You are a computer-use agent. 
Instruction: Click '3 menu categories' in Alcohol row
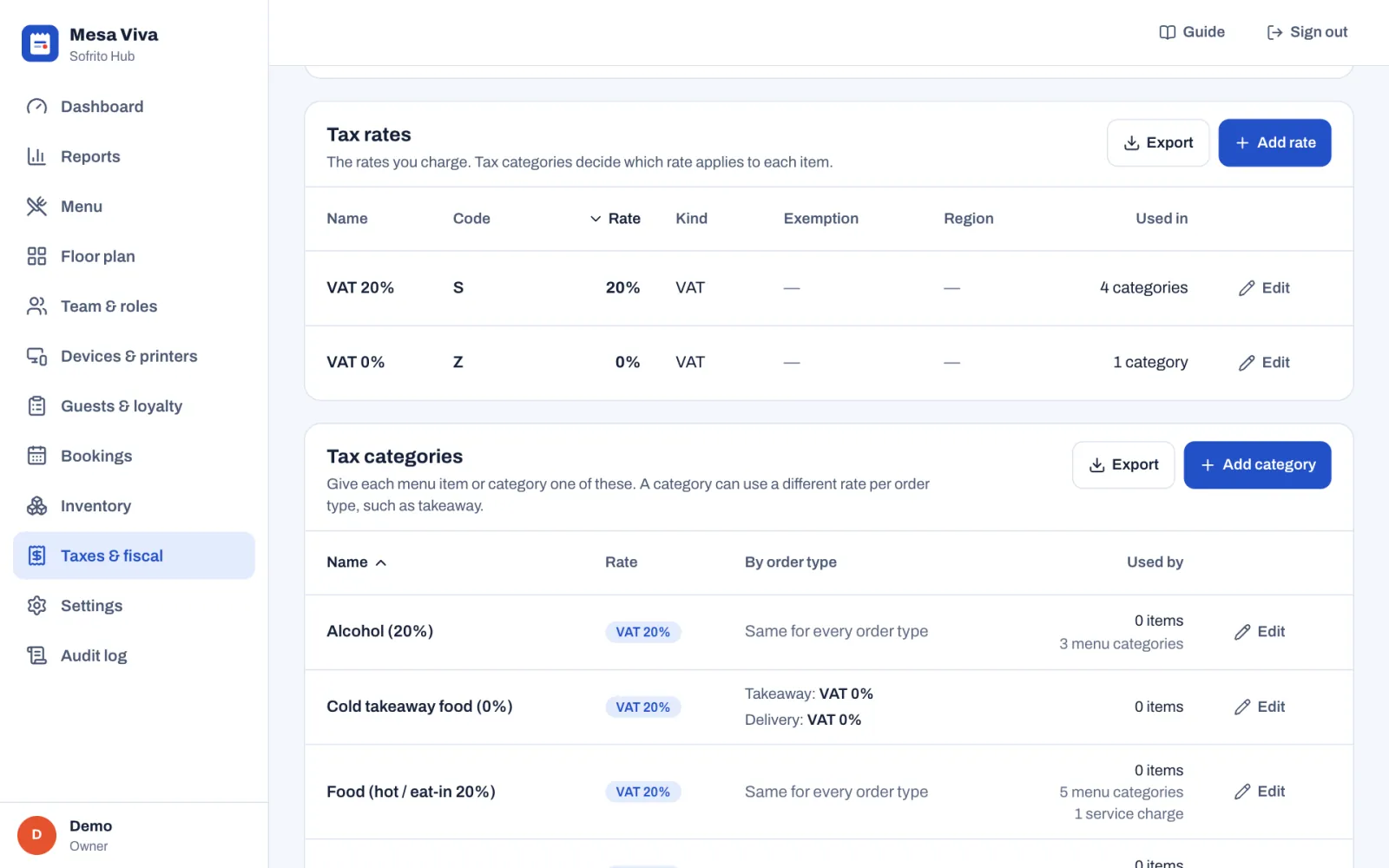tap(1121, 644)
